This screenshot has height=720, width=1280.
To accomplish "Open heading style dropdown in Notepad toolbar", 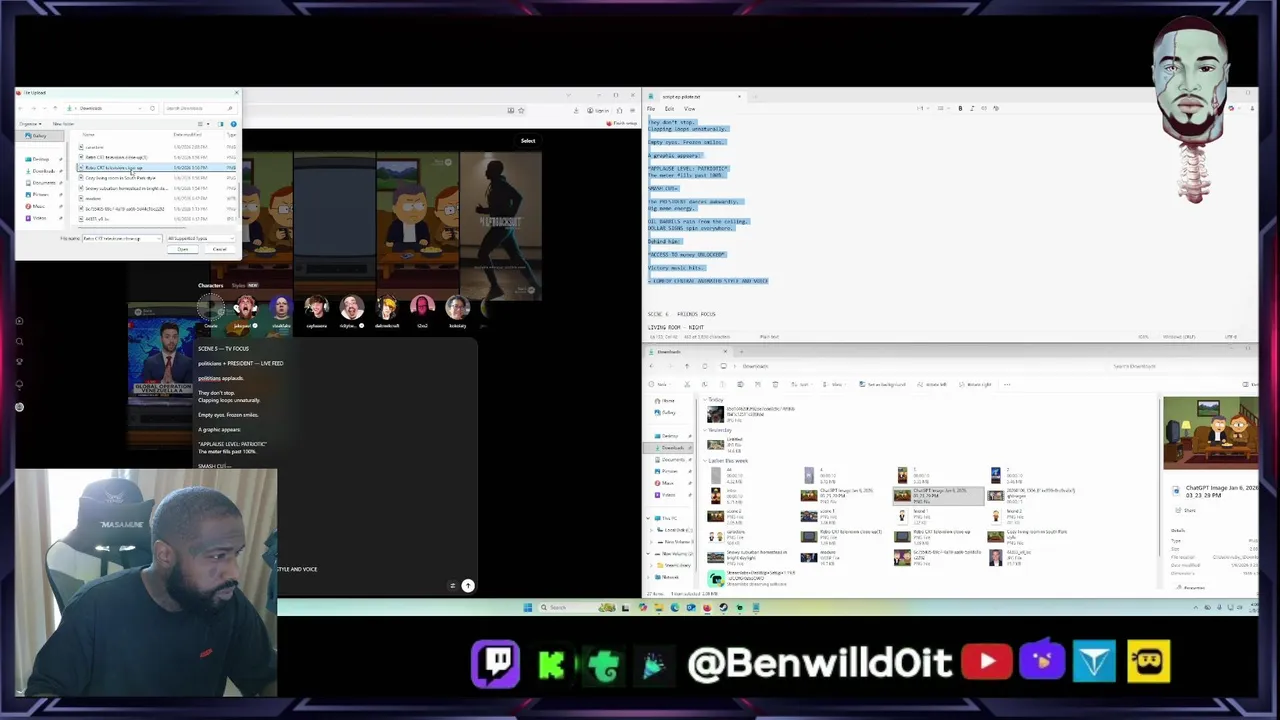I will click(x=924, y=108).
